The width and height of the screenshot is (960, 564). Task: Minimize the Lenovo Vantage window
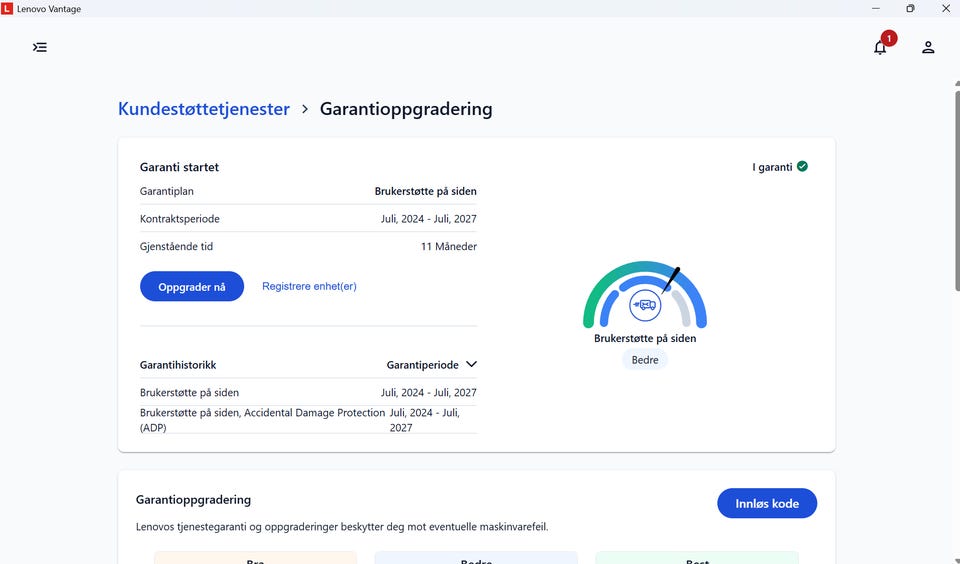(x=876, y=9)
